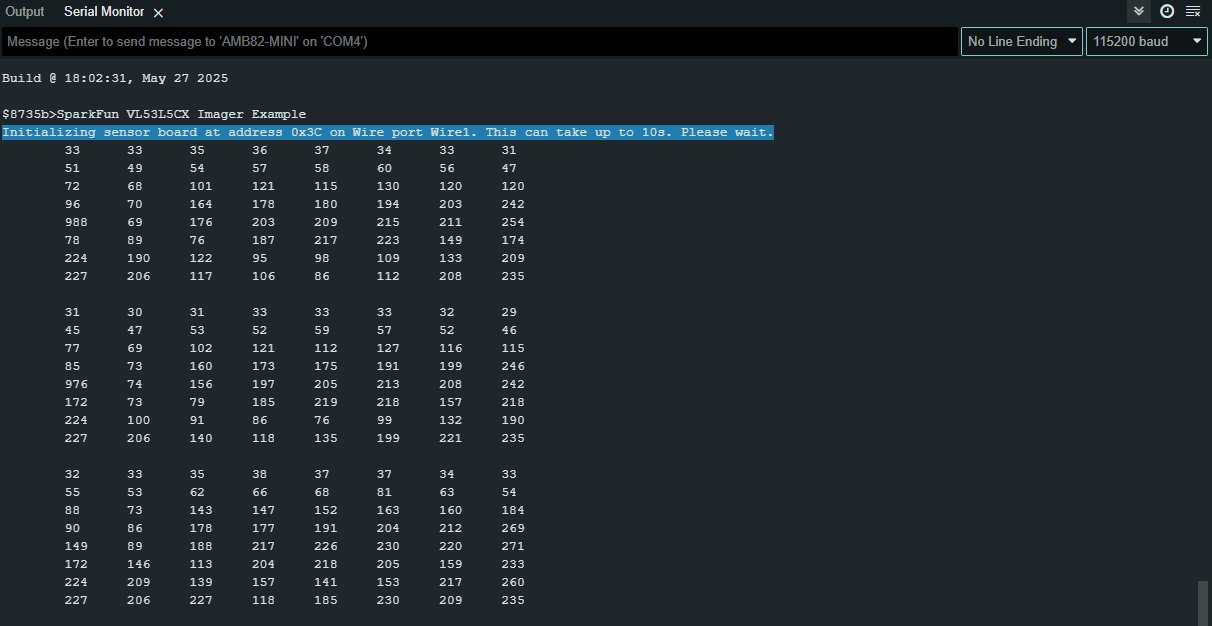The image size is (1212, 626).
Task: Click the 271 reading value
Action: coord(513,546)
